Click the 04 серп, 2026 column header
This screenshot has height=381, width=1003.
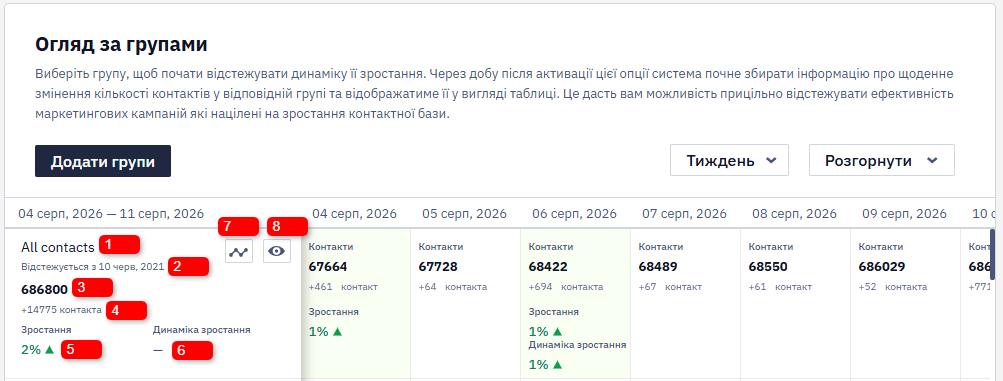click(355, 214)
